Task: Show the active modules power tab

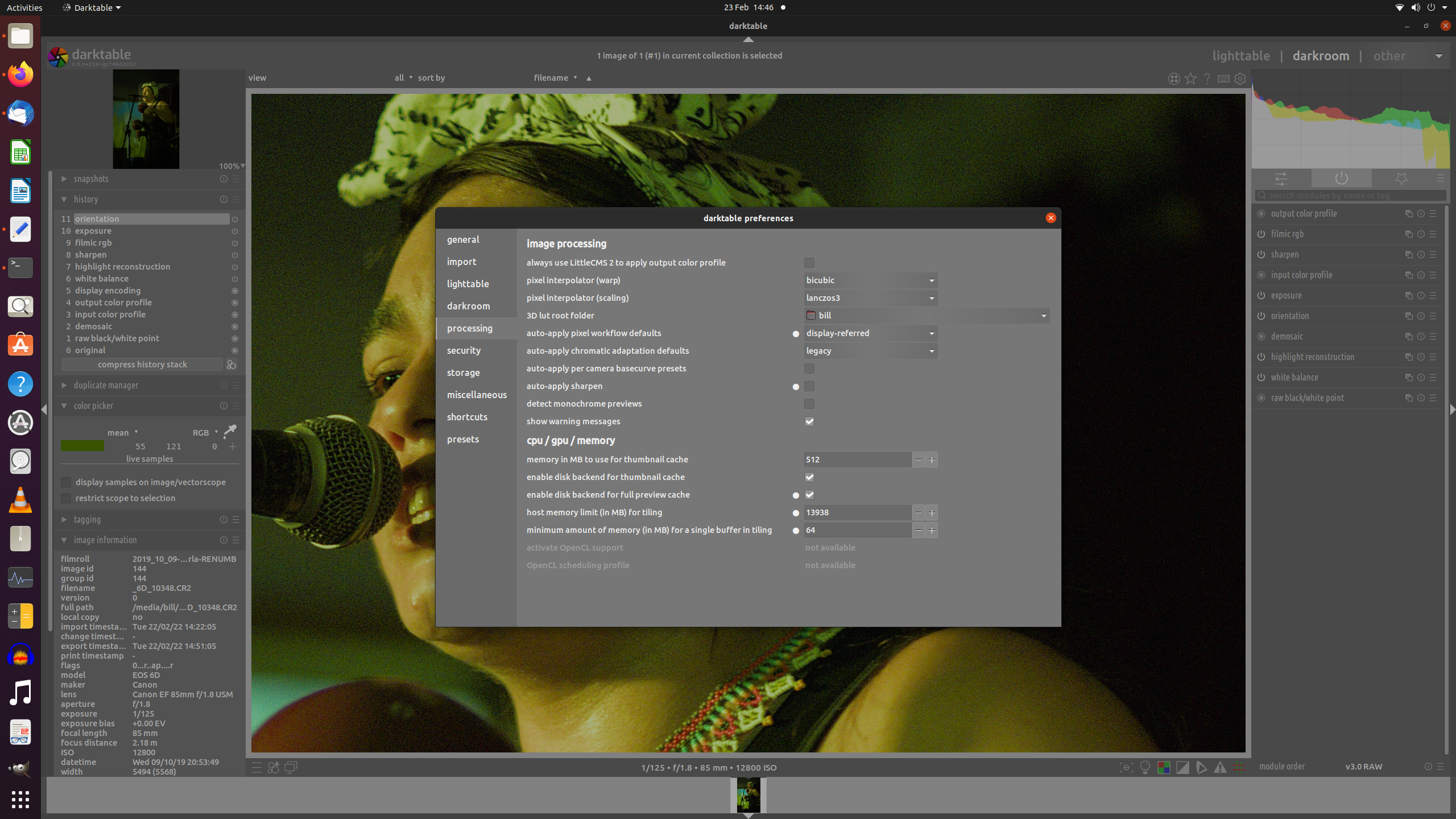Action: [1341, 179]
